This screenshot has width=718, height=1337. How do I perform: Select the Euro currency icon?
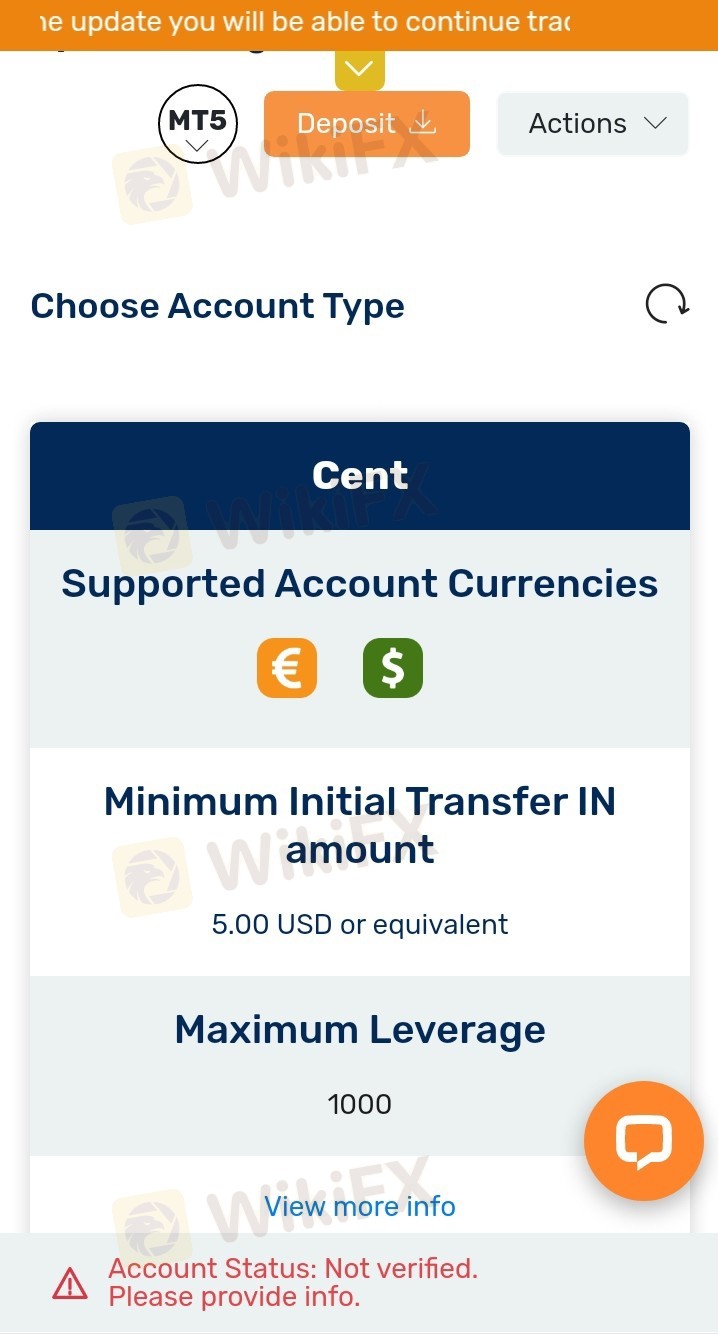tap(287, 668)
